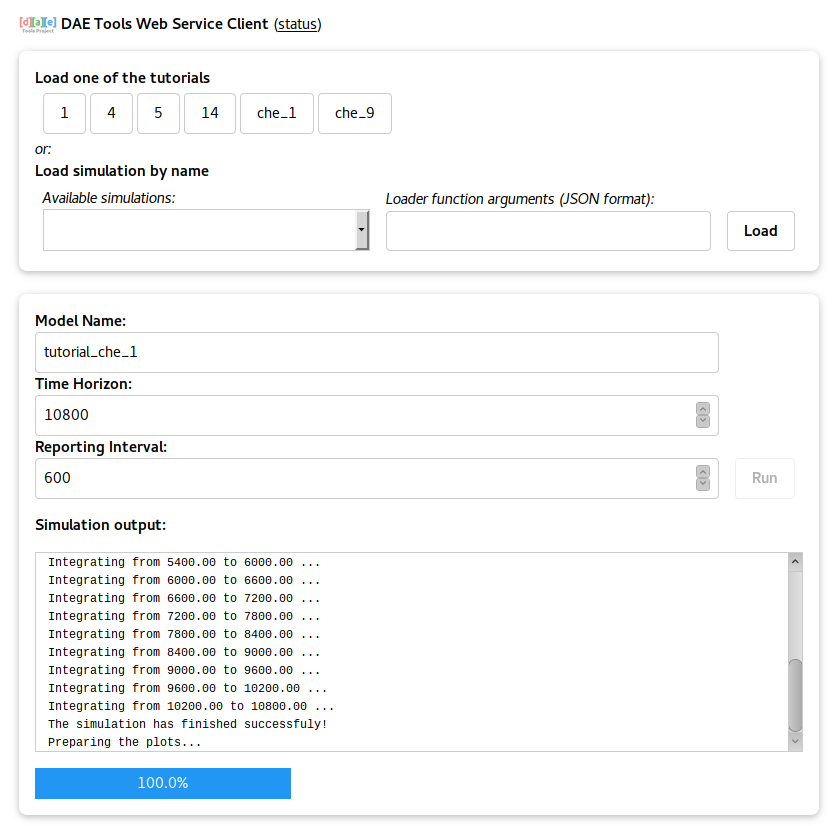Image resolution: width=836 pixels, height=826 pixels.
Task: Increase Reporting Interval with the up arrow
Action: [x=703, y=472]
